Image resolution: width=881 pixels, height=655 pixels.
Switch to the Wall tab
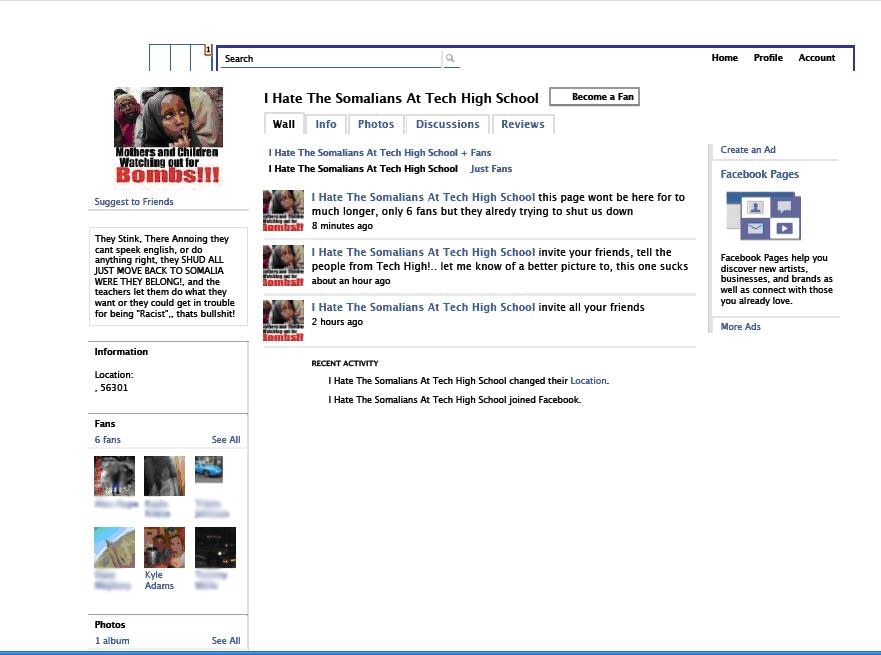tap(284, 124)
